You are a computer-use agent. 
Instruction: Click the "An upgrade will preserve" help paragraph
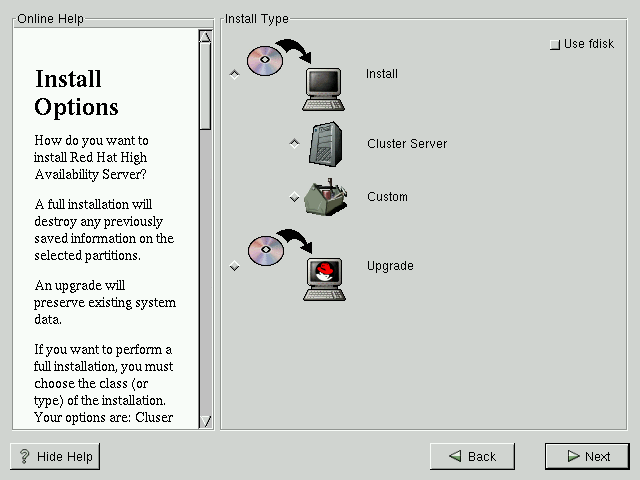tap(105, 302)
